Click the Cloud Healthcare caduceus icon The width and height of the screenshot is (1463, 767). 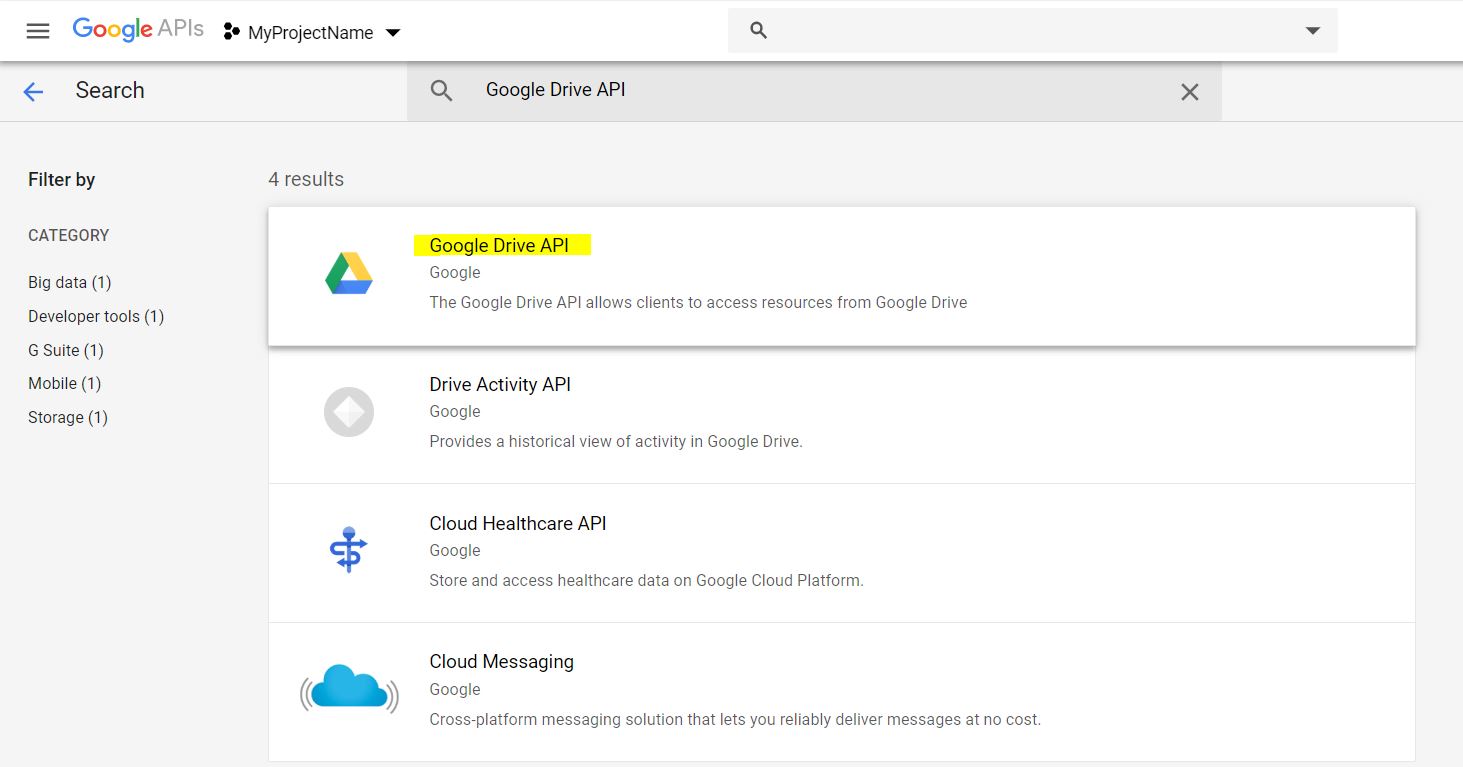pos(349,549)
